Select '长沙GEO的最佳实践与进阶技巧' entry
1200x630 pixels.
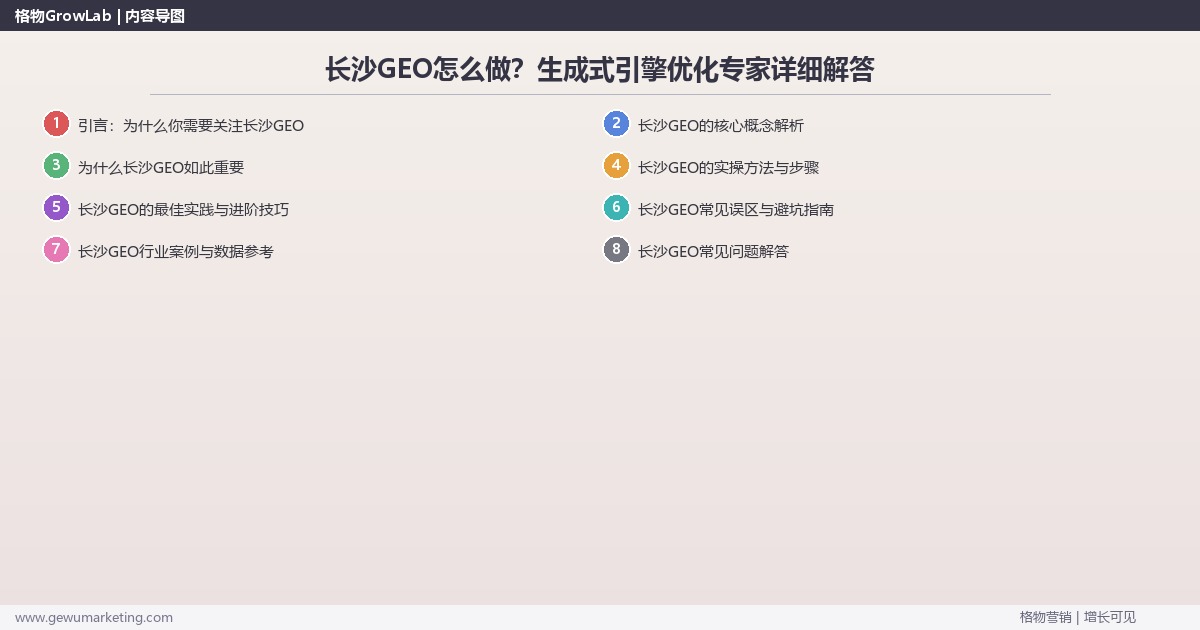coord(183,210)
